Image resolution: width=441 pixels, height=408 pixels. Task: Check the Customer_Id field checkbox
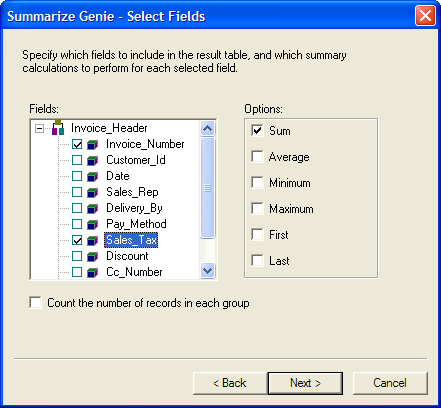click(77, 160)
